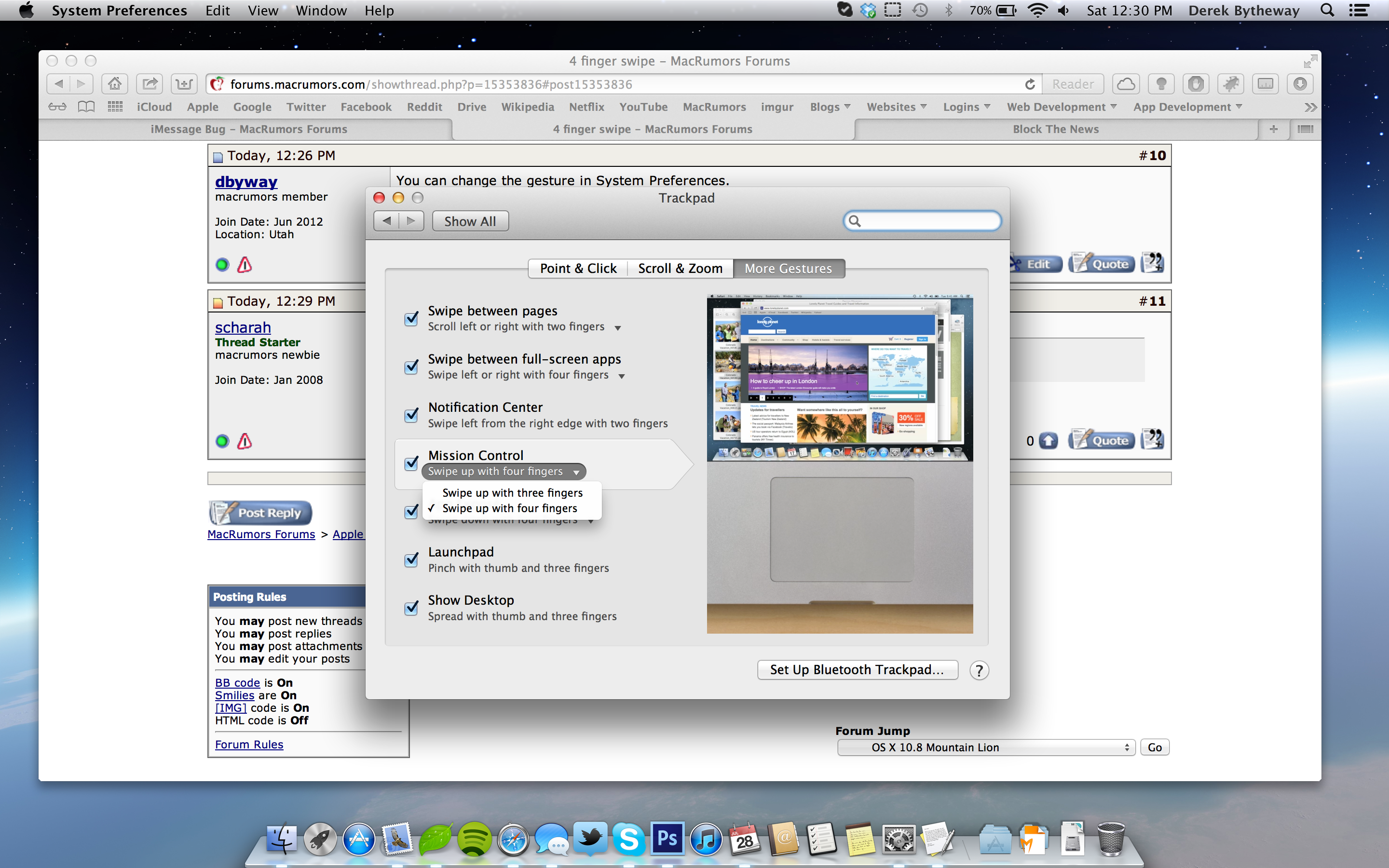Show Reading List glasses icon in Safari

(x=57, y=107)
